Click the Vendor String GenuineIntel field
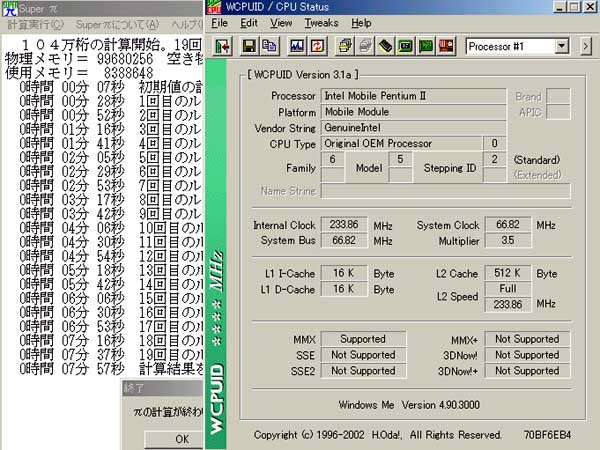This screenshot has height=450, width=600. (414, 127)
